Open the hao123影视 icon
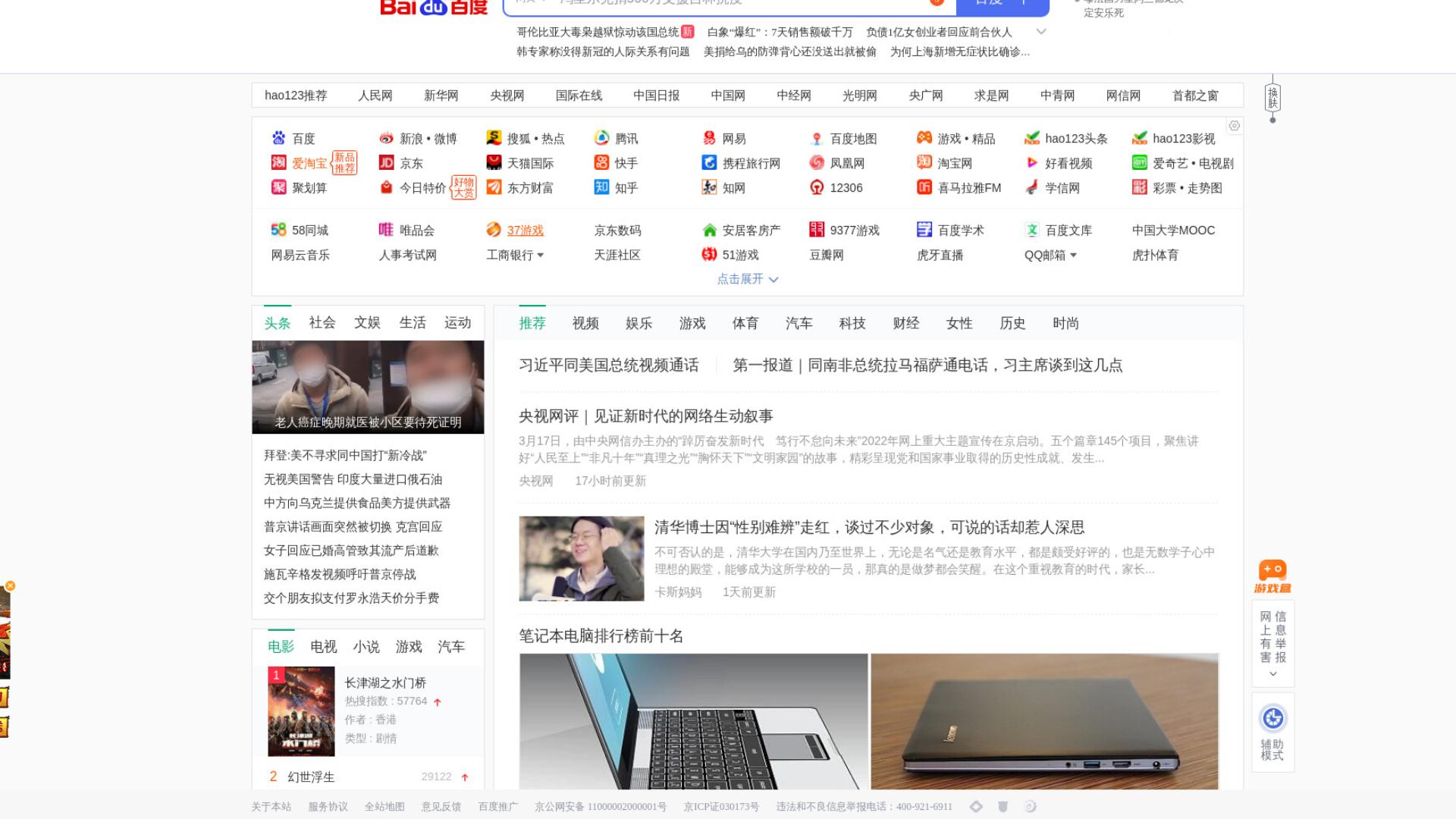Viewport: 1456px width, 819px height. point(1140,138)
